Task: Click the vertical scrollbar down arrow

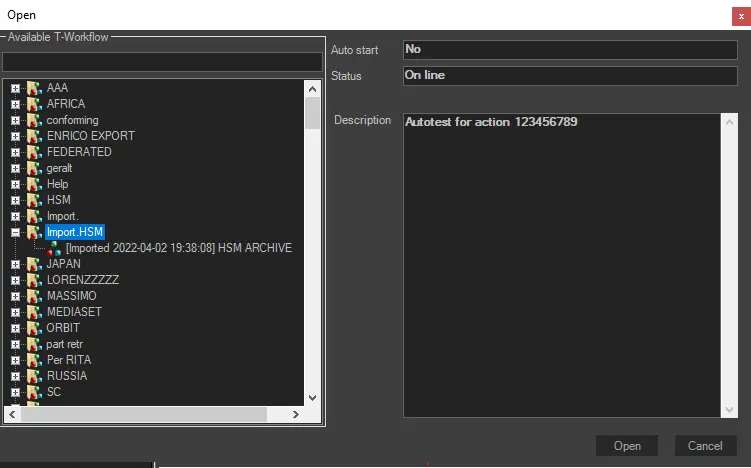Action: pos(312,397)
